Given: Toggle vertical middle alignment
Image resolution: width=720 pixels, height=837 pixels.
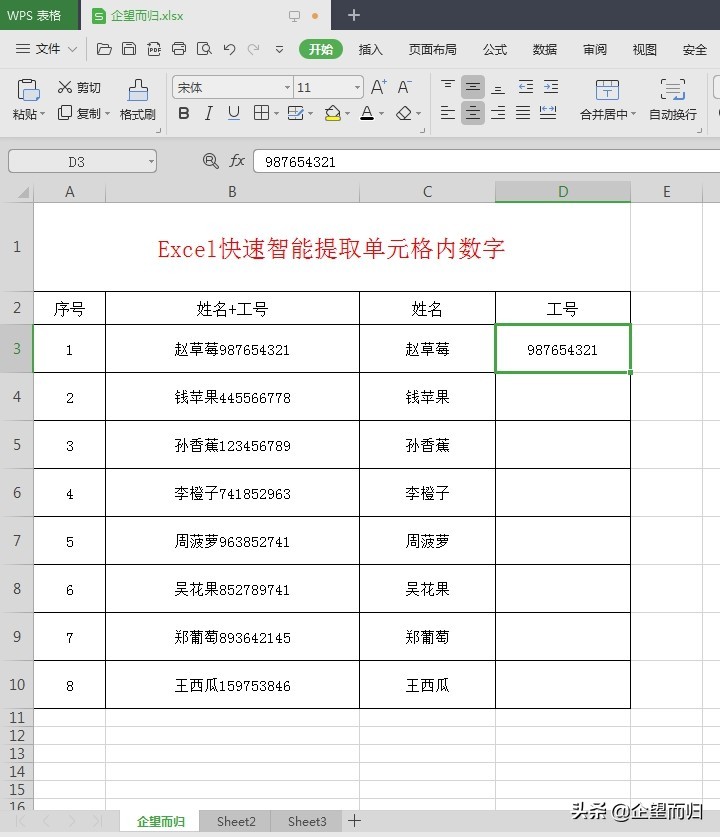Looking at the screenshot, I should (472, 86).
